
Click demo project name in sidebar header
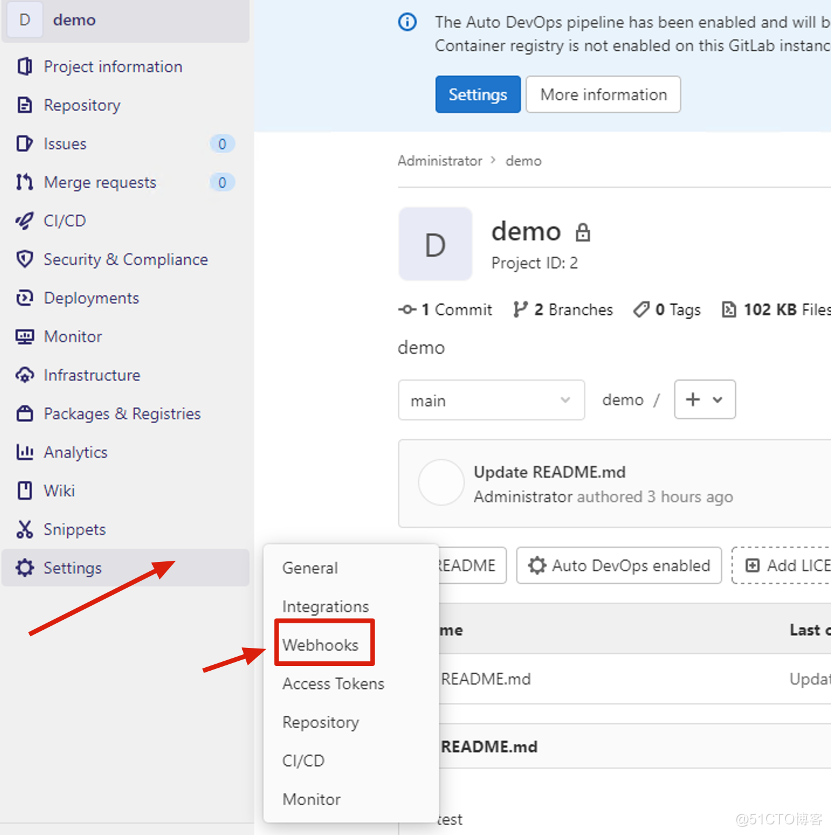(x=74, y=20)
